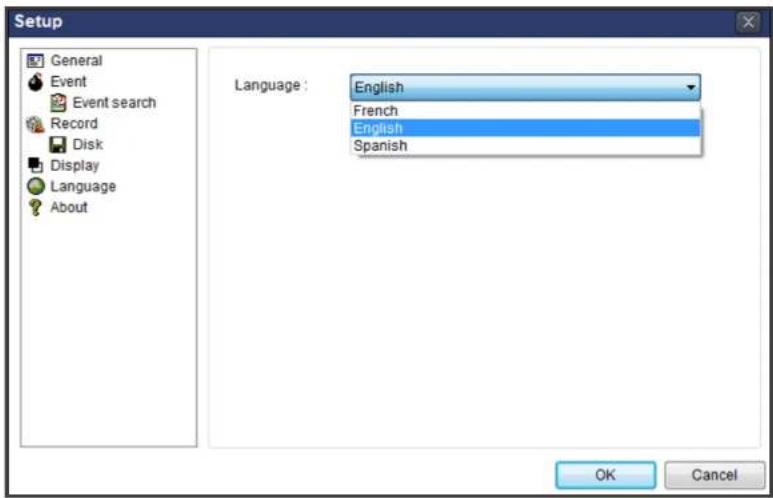Select Language in the sidebar
Viewport: 773px width, 498px height.
pos(83,186)
